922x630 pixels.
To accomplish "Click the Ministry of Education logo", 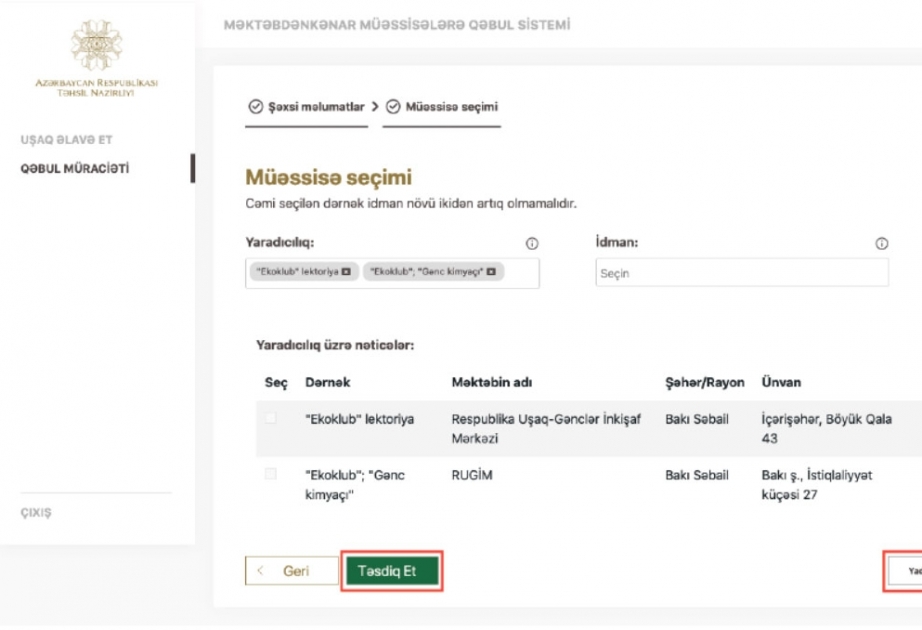I will (x=96, y=58).
